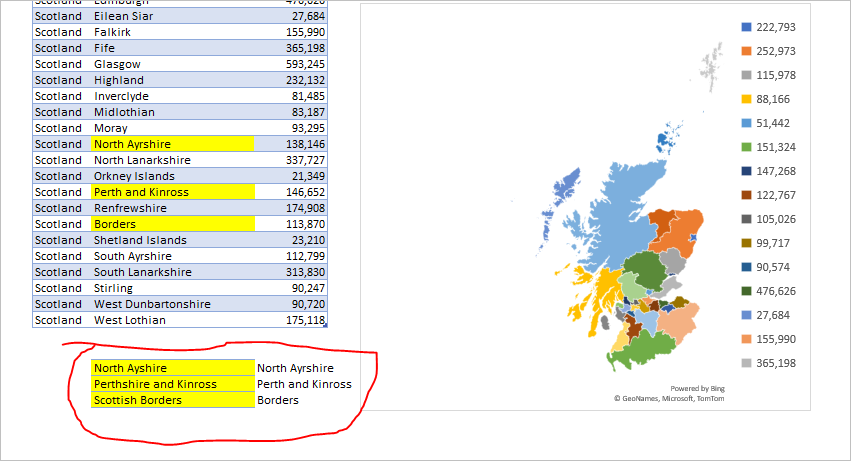Click the Stirling cell
851x461 pixels.
(x=173, y=288)
